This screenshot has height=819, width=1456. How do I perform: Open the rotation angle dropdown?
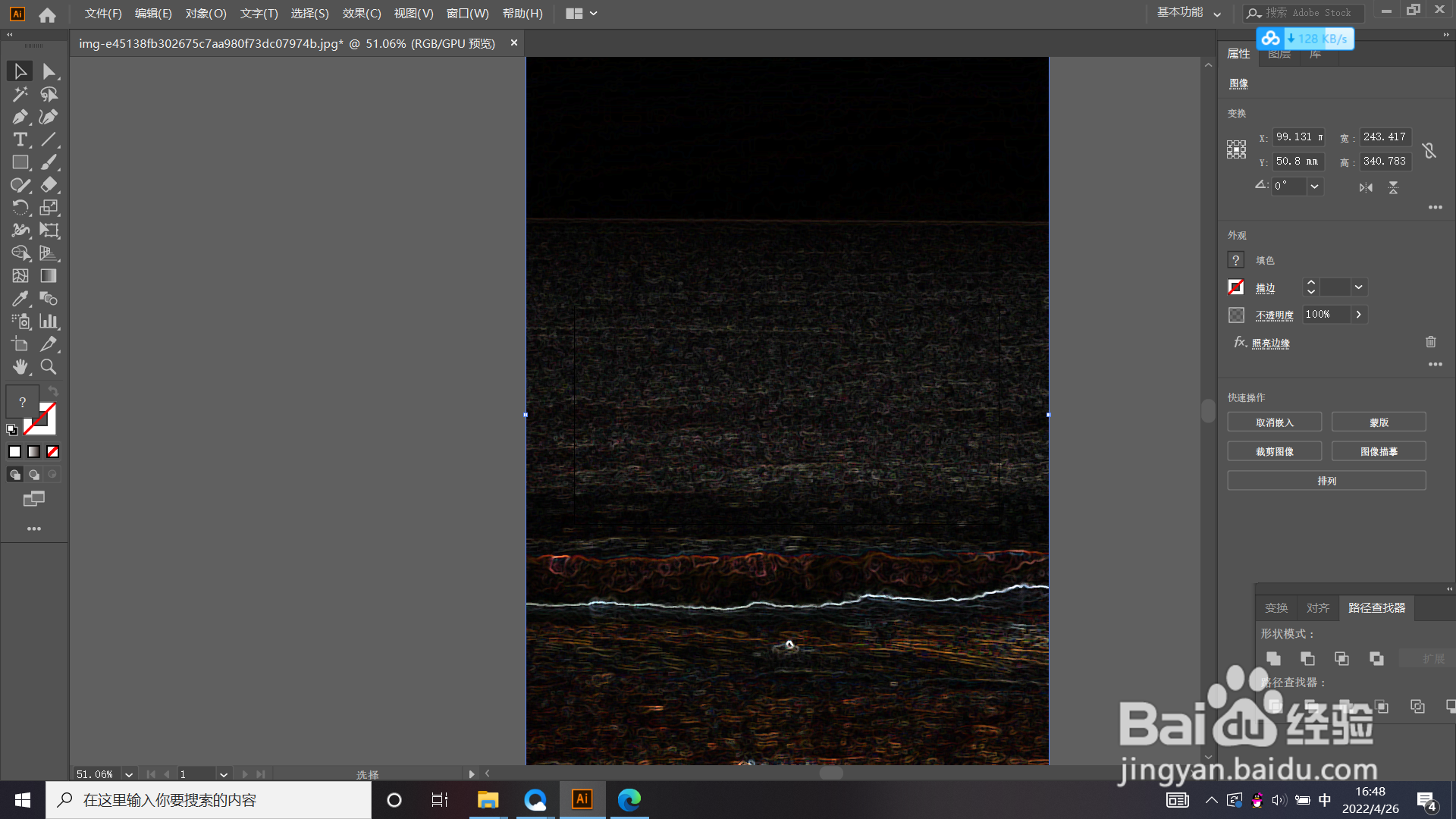(1315, 187)
